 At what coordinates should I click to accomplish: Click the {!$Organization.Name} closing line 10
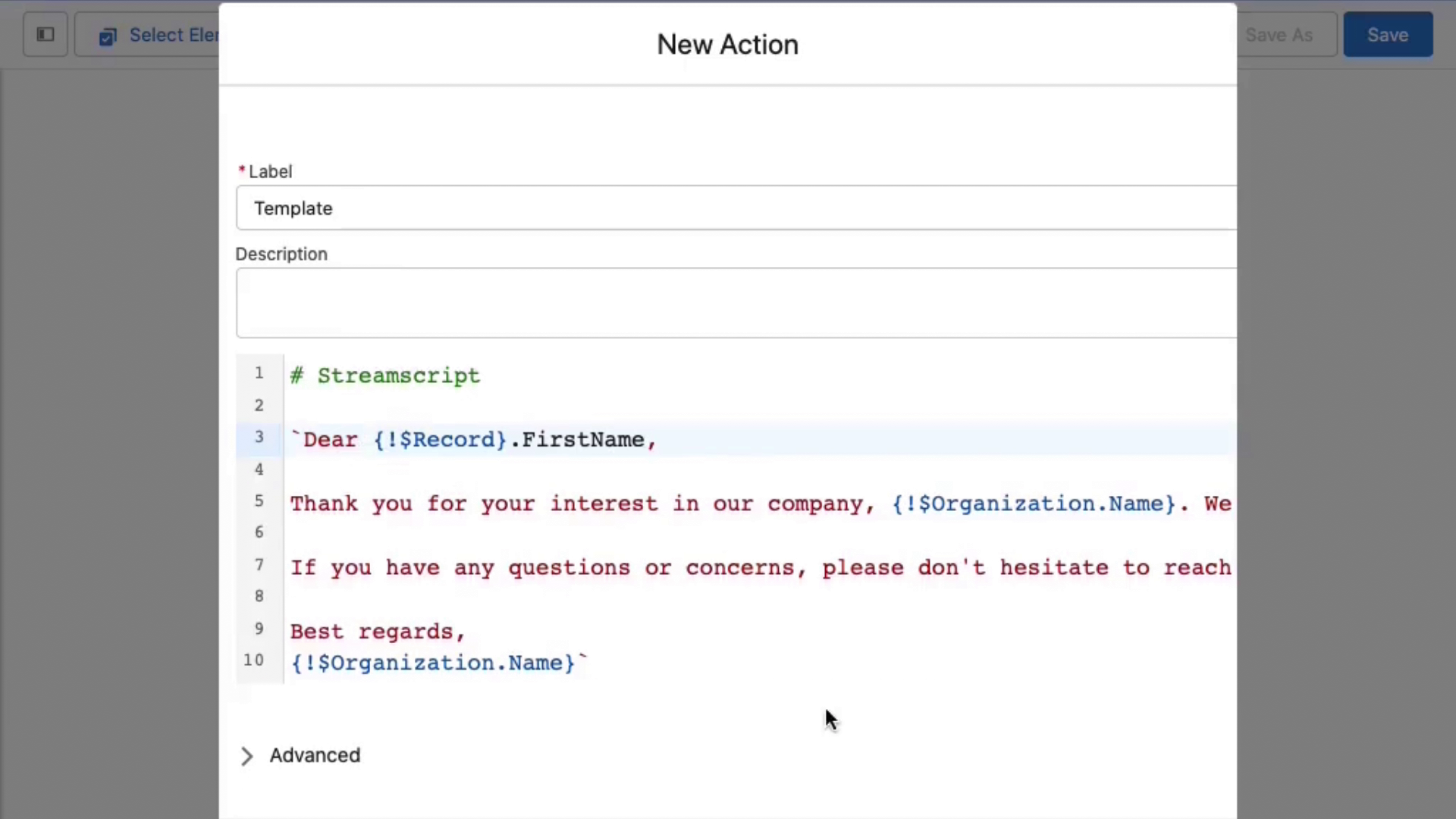pos(438,663)
